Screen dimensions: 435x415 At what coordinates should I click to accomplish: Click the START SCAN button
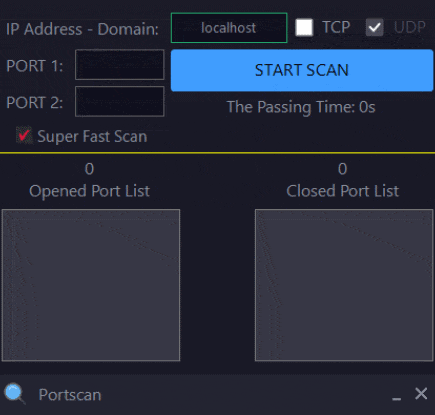coord(302,70)
